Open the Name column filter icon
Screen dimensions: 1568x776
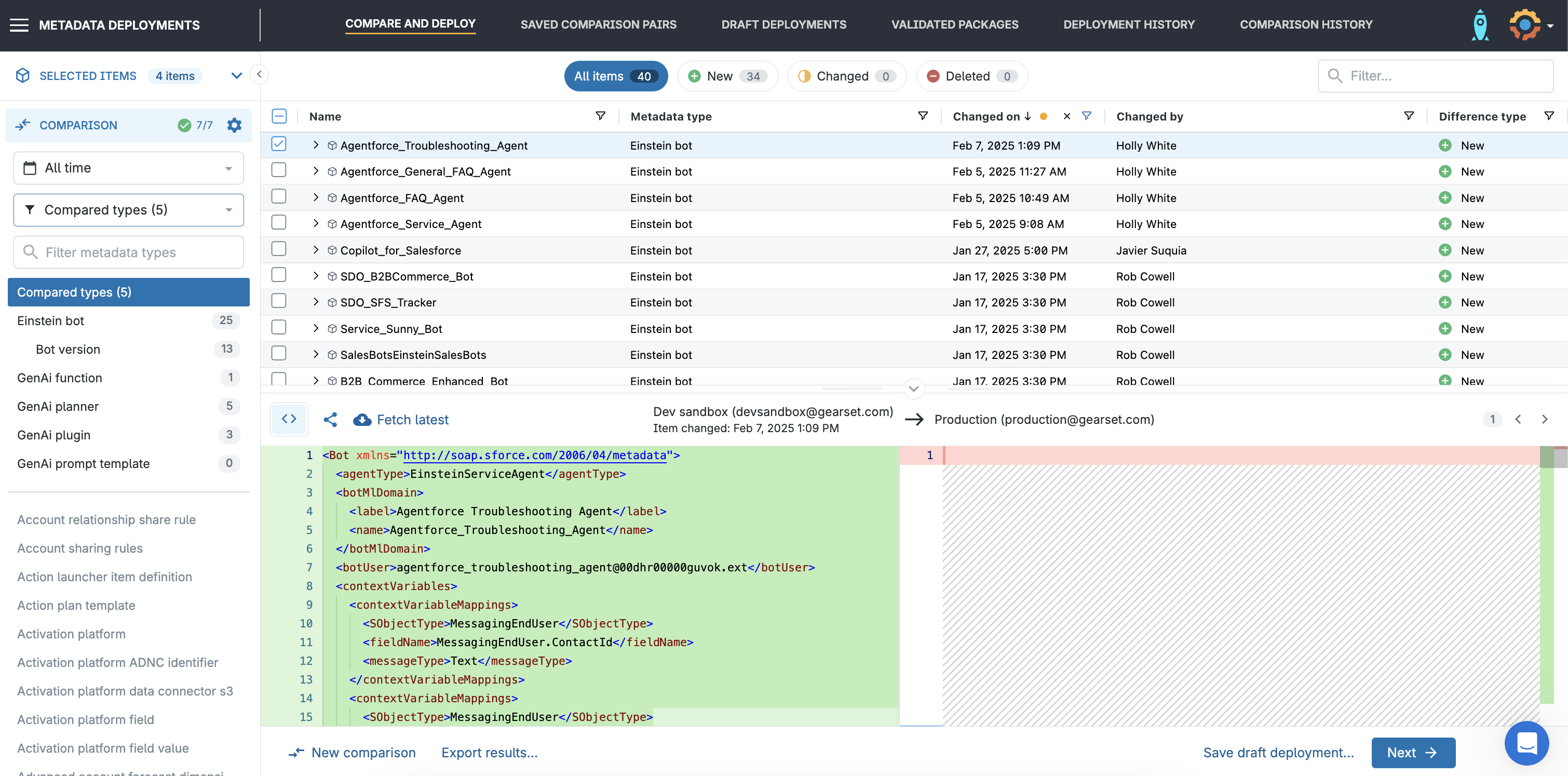pyautogui.click(x=600, y=116)
